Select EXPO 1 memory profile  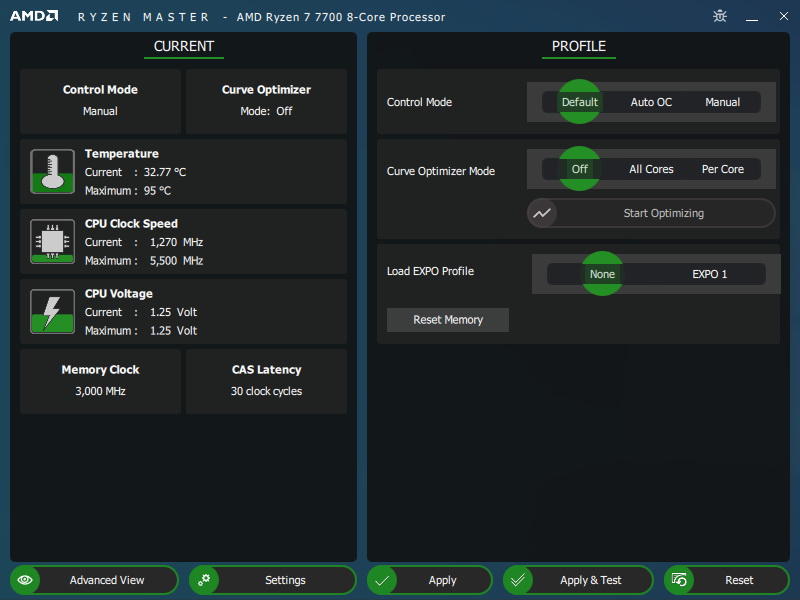(709, 274)
